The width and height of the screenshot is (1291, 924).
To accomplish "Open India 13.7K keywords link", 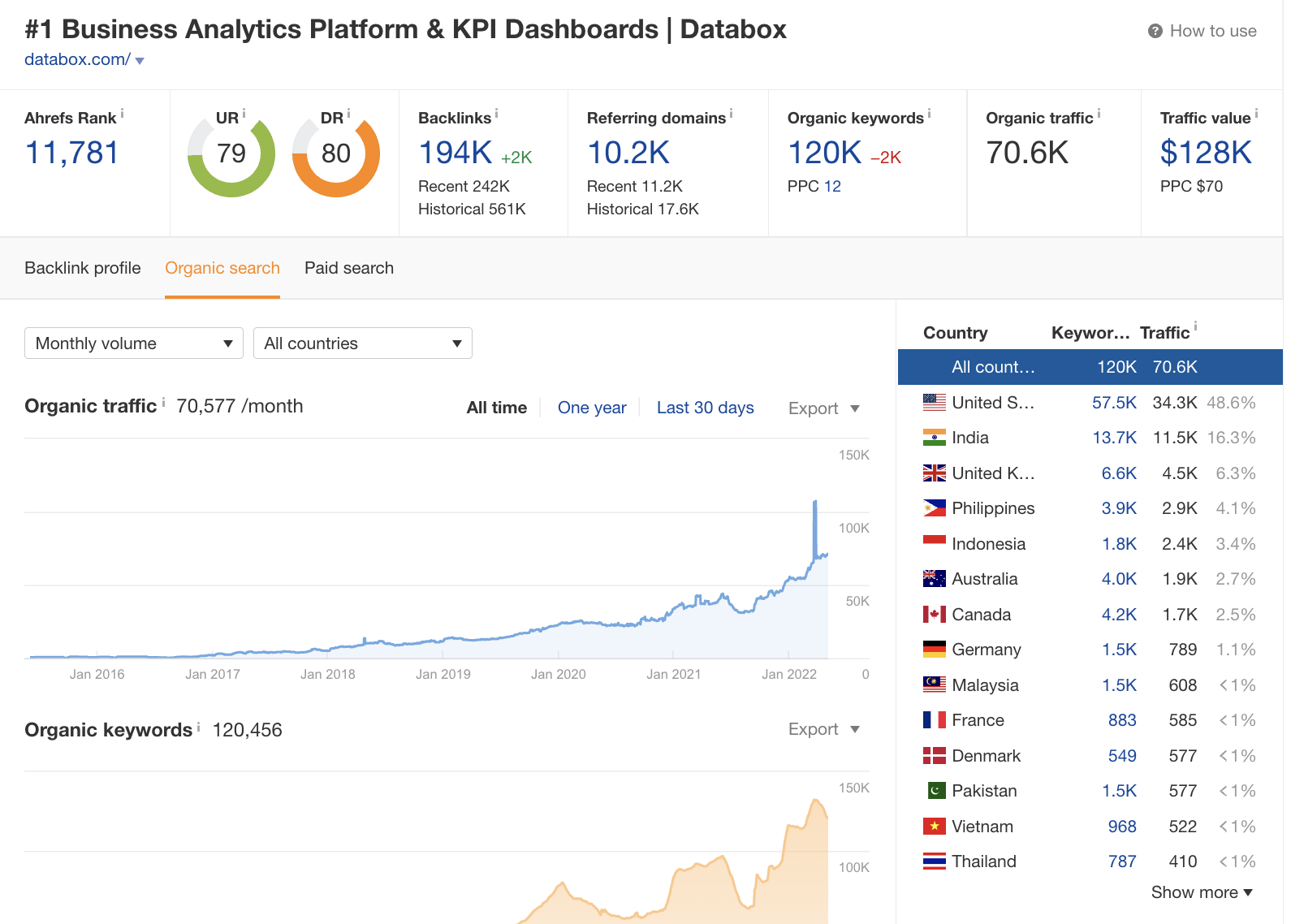I will [x=1114, y=438].
